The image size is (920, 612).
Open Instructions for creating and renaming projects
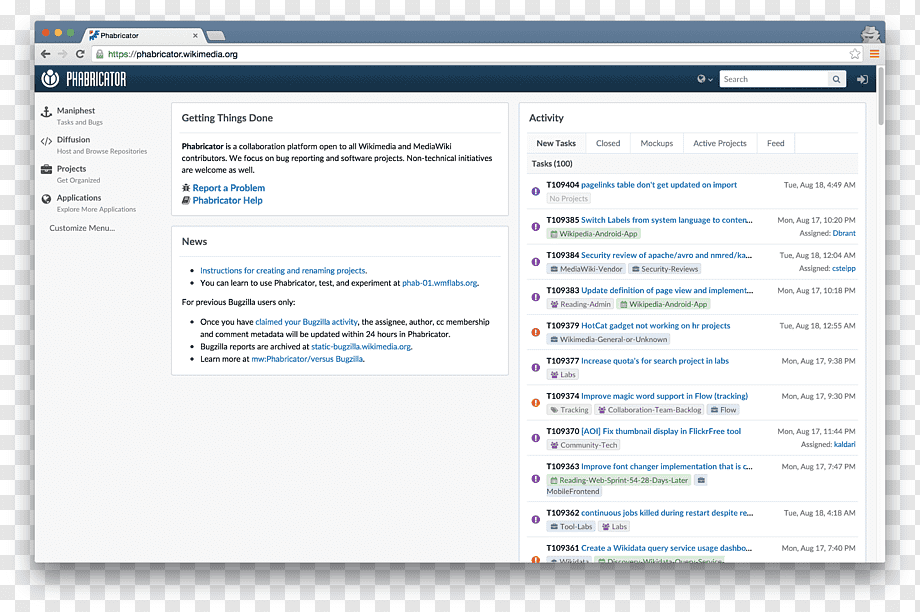click(x=283, y=271)
